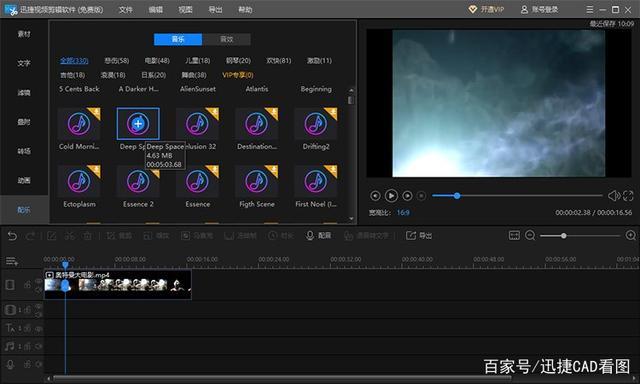Lock the music track
Image resolution: width=640 pixels, height=384 pixels.
27,346
